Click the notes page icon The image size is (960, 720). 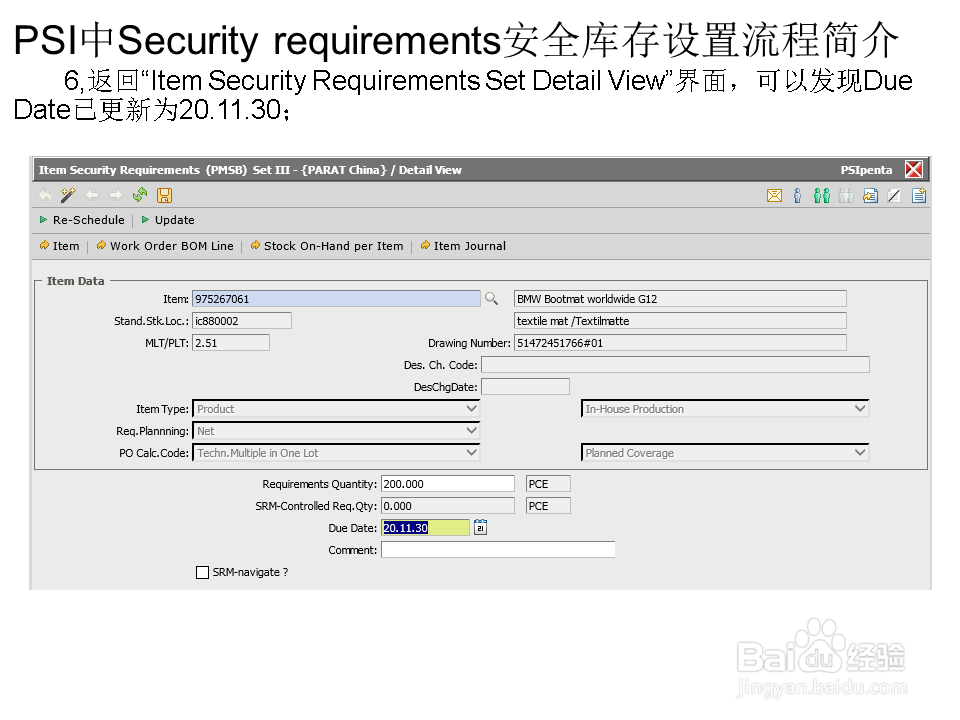918,195
